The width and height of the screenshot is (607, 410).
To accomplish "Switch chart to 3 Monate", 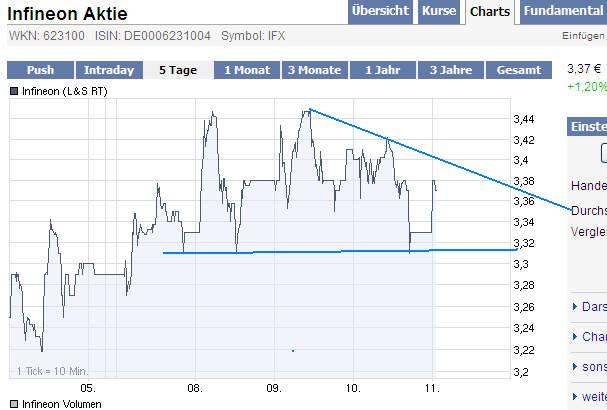I will (314, 70).
